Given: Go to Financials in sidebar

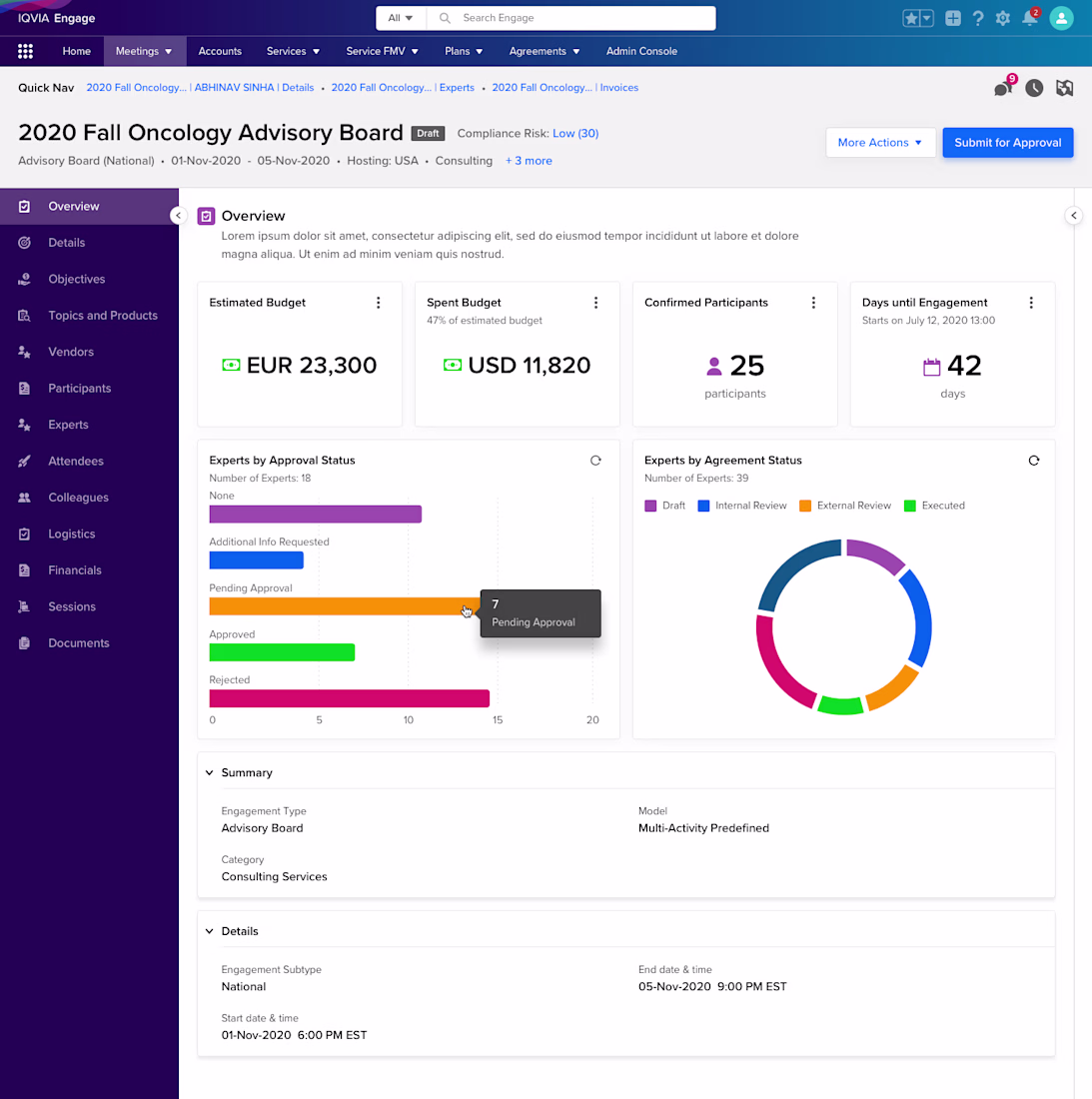Looking at the screenshot, I should coord(89,570).
